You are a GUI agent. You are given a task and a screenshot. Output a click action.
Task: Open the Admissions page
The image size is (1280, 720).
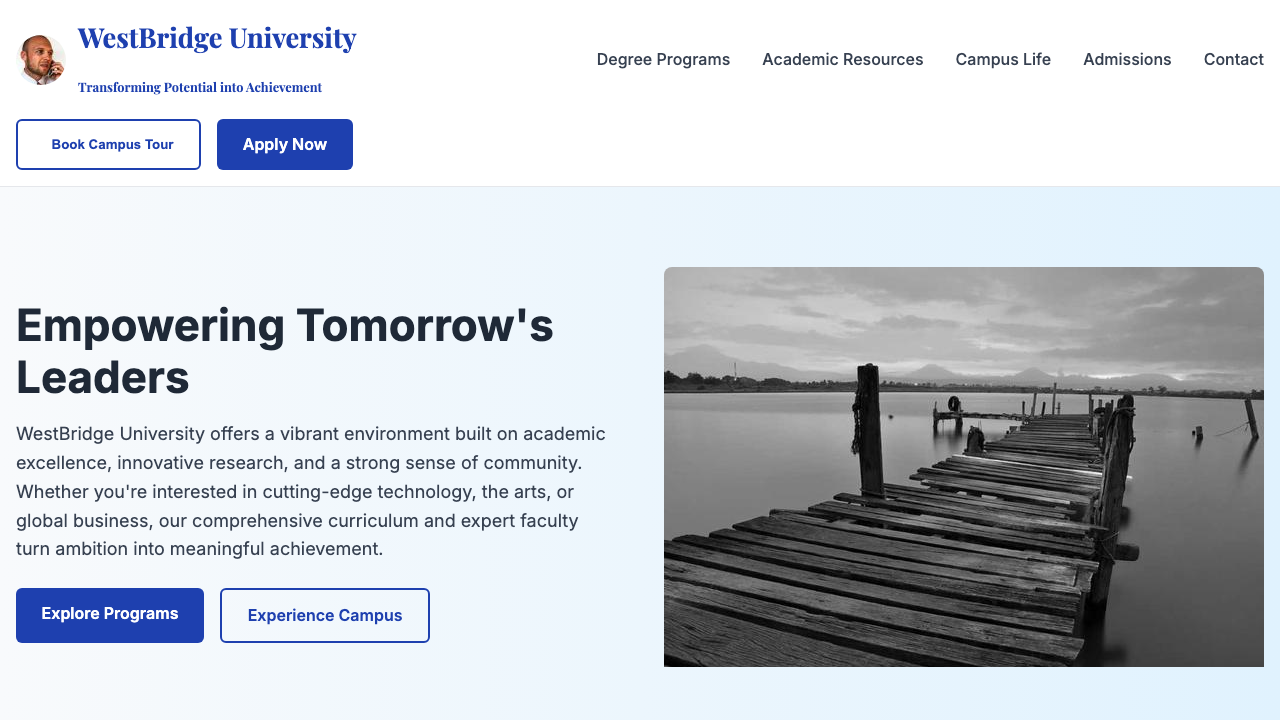(1127, 59)
